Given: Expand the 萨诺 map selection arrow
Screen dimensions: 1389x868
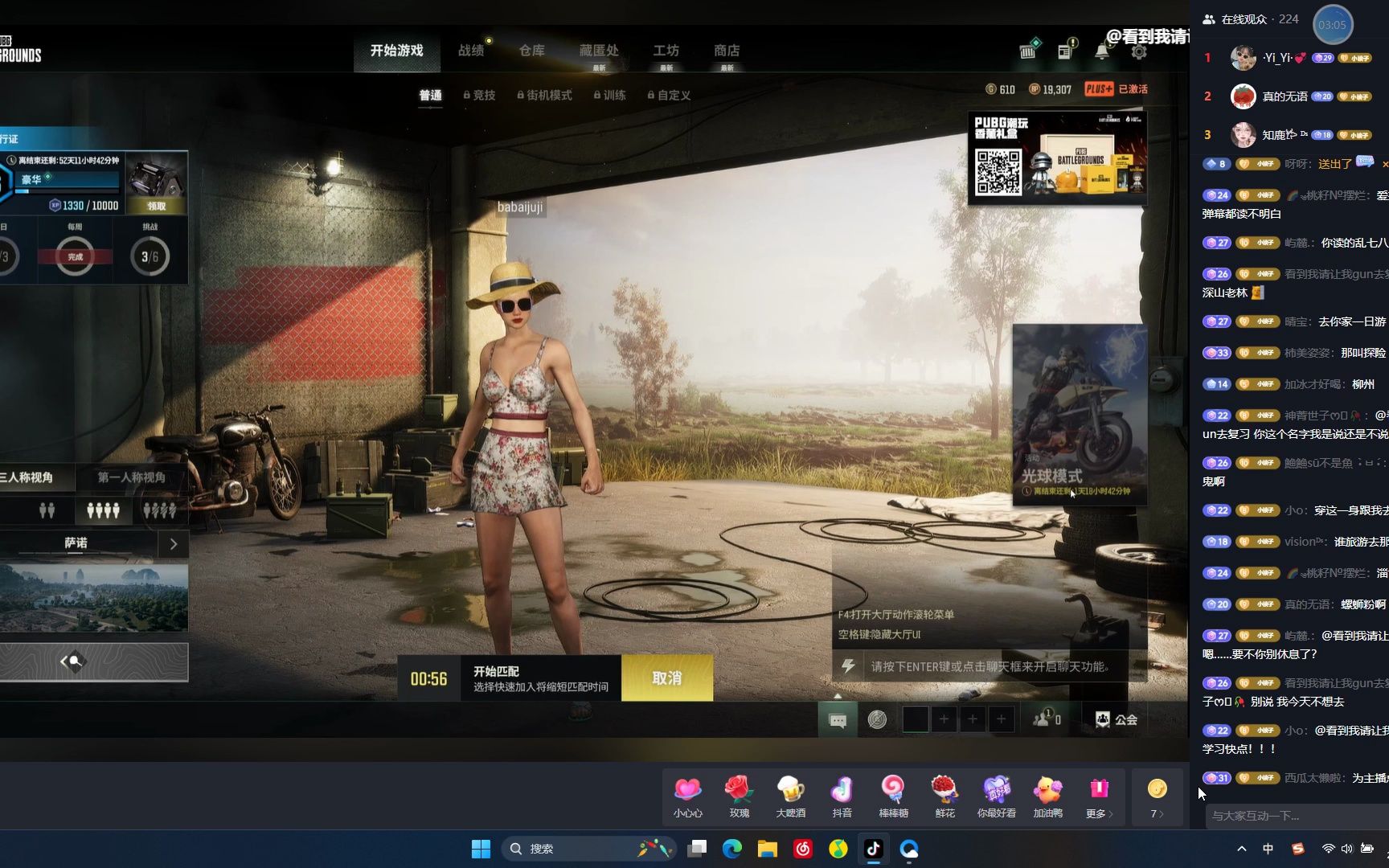Looking at the screenshot, I should click(174, 544).
